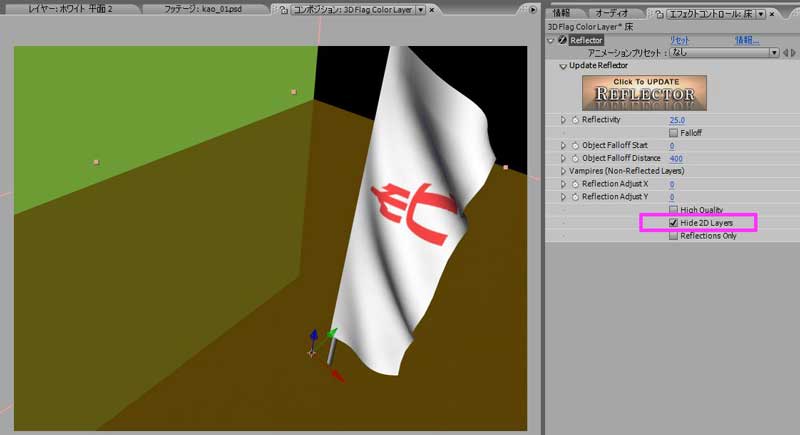Viewport: 800px width, 435px height.
Task: Select the blue Z-axis gizmo arrow
Action: coord(314,336)
